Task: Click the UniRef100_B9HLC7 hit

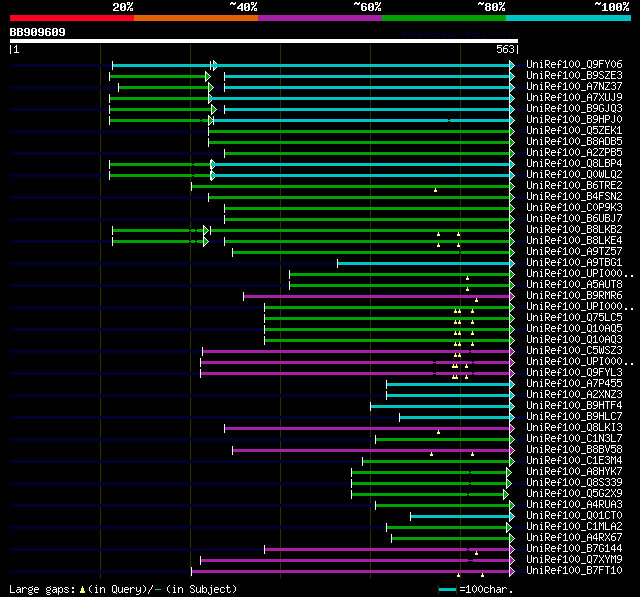Action: coord(574,417)
